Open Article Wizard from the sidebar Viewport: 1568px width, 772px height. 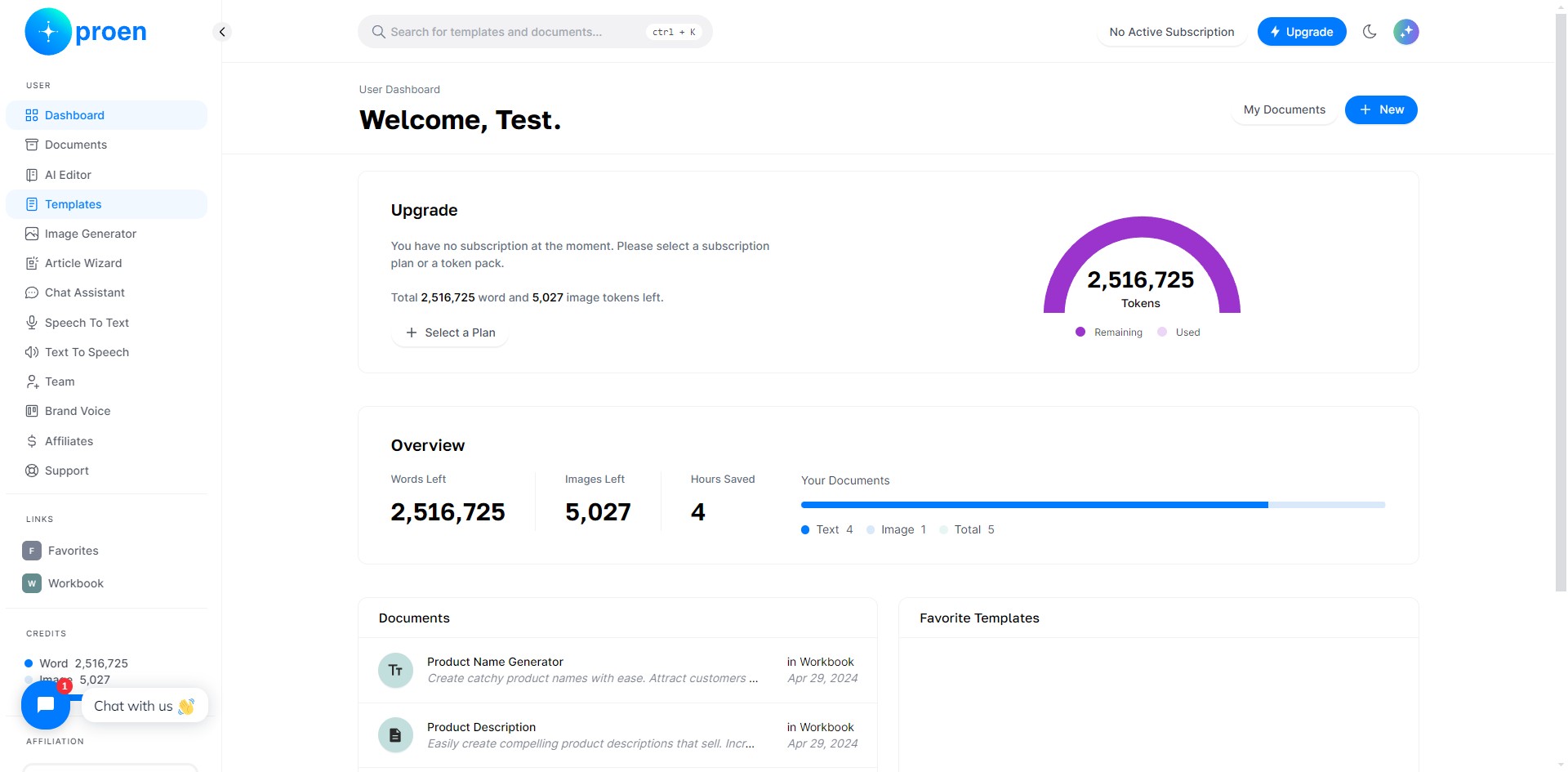82,263
